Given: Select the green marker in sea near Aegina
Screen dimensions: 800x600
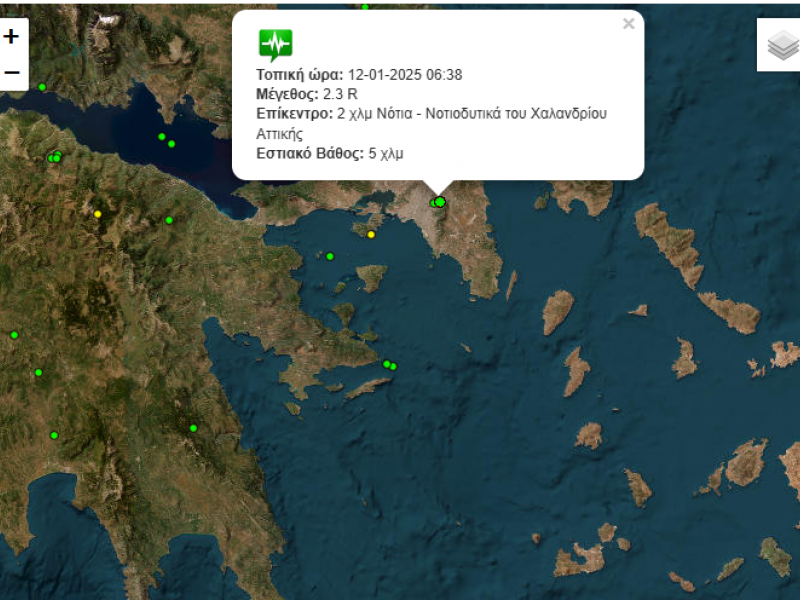Looking at the screenshot, I should coord(330,257).
